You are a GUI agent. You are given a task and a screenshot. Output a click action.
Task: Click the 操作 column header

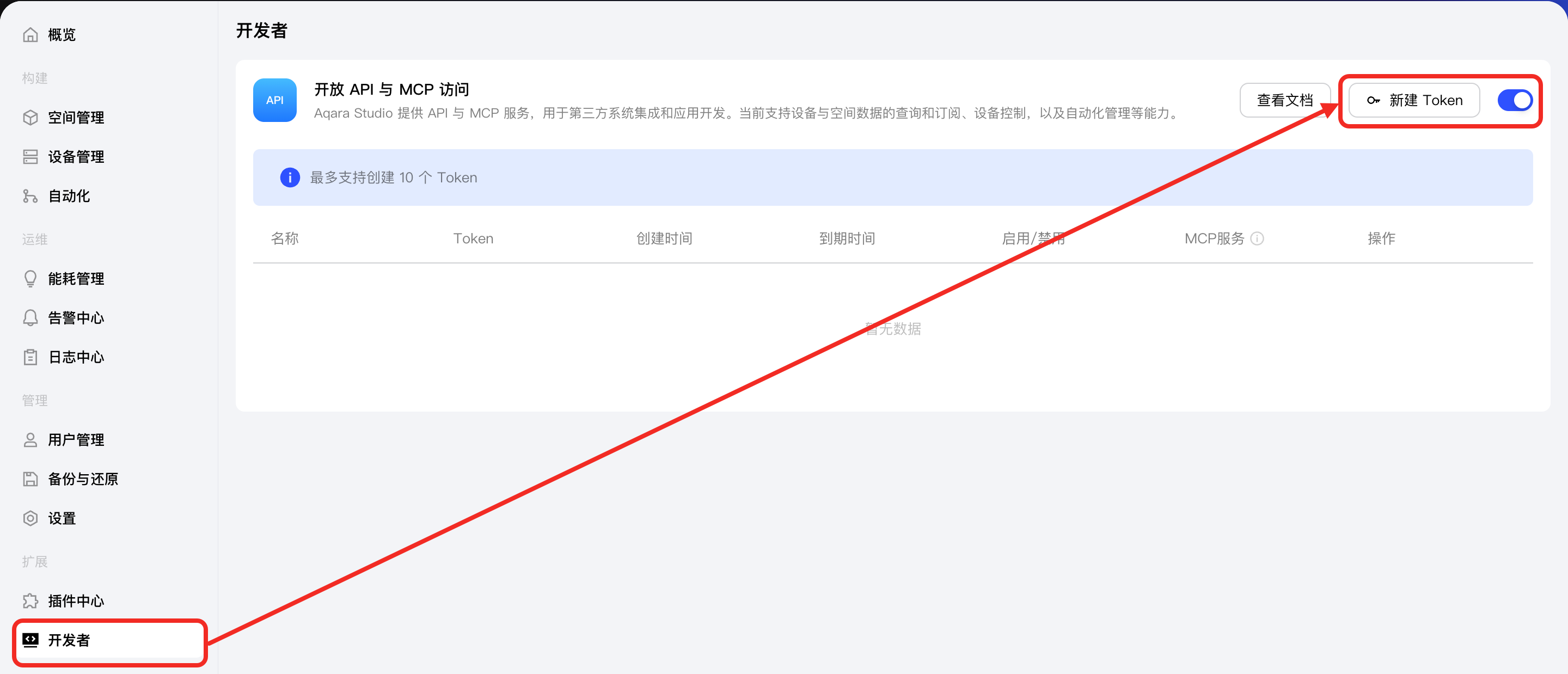coord(1381,238)
